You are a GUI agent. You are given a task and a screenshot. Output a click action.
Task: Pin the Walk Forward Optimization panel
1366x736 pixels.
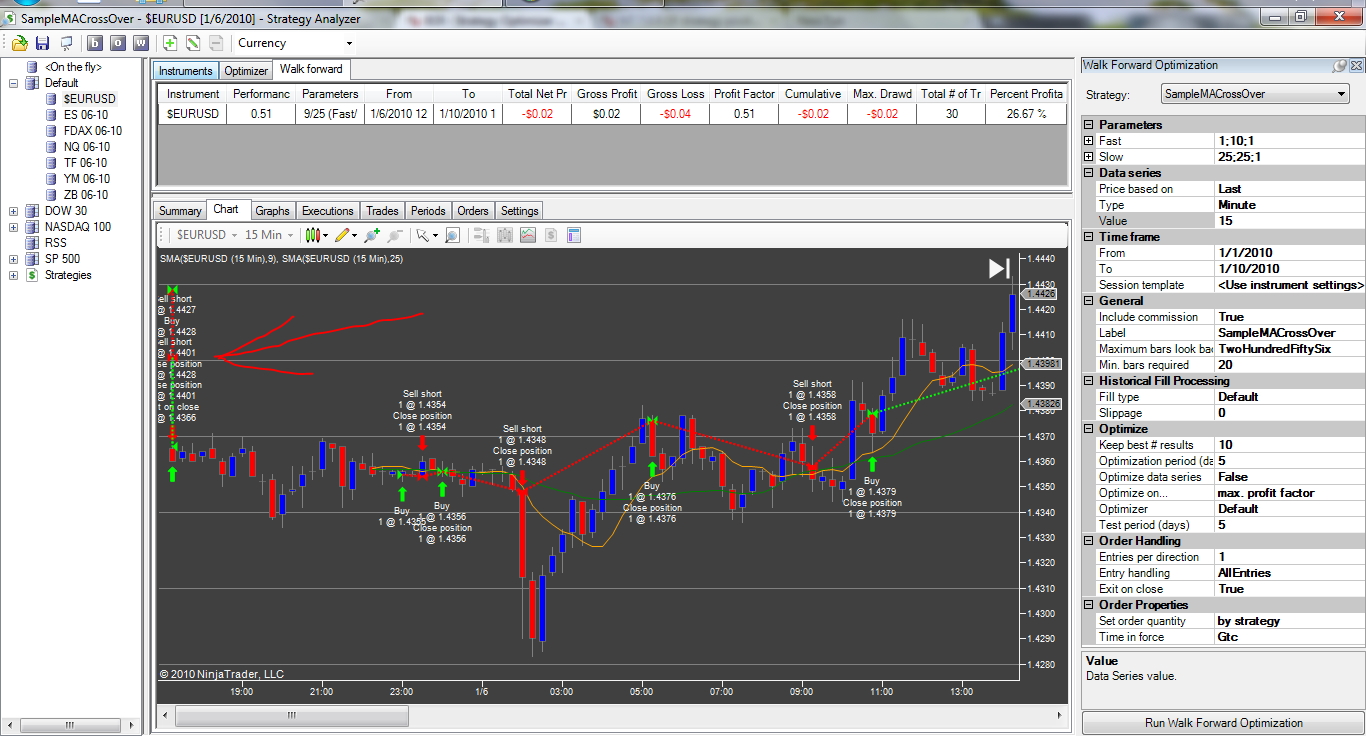pyautogui.click(x=1339, y=65)
